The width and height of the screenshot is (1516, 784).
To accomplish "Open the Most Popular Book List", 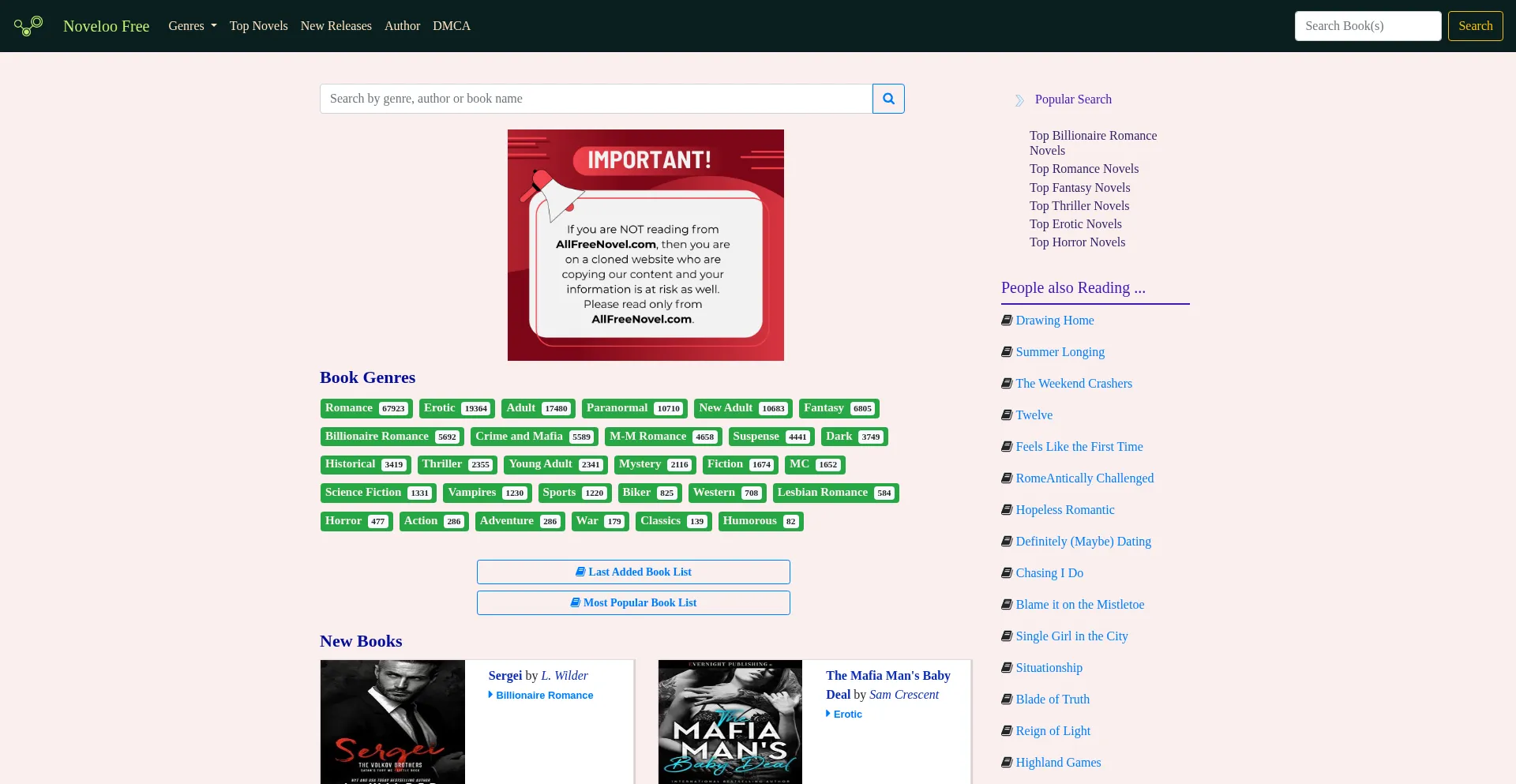I will coord(633,602).
